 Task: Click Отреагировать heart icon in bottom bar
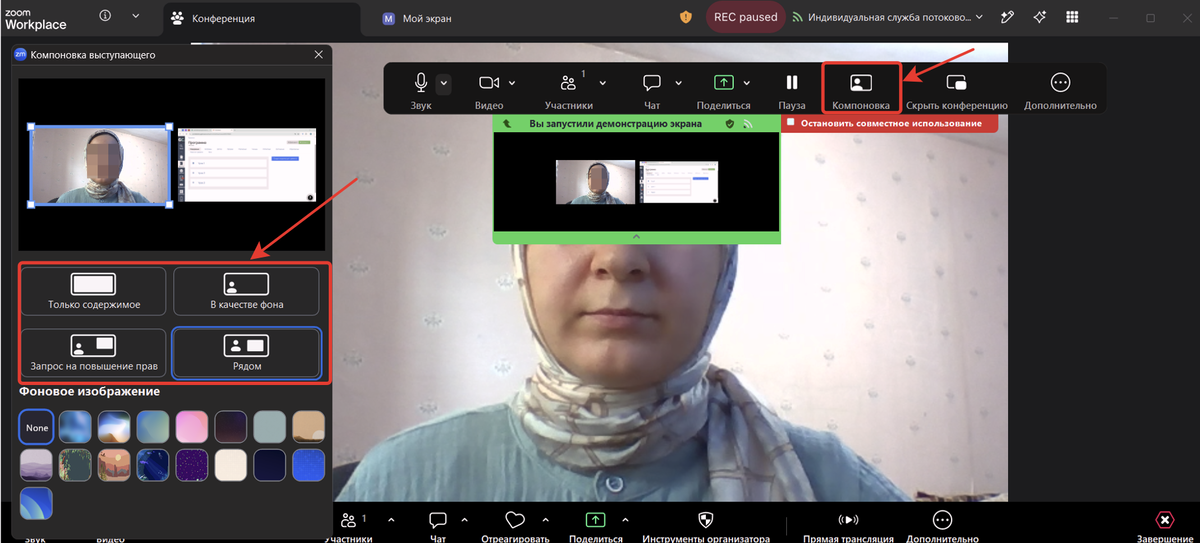click(x=515, y=520)
